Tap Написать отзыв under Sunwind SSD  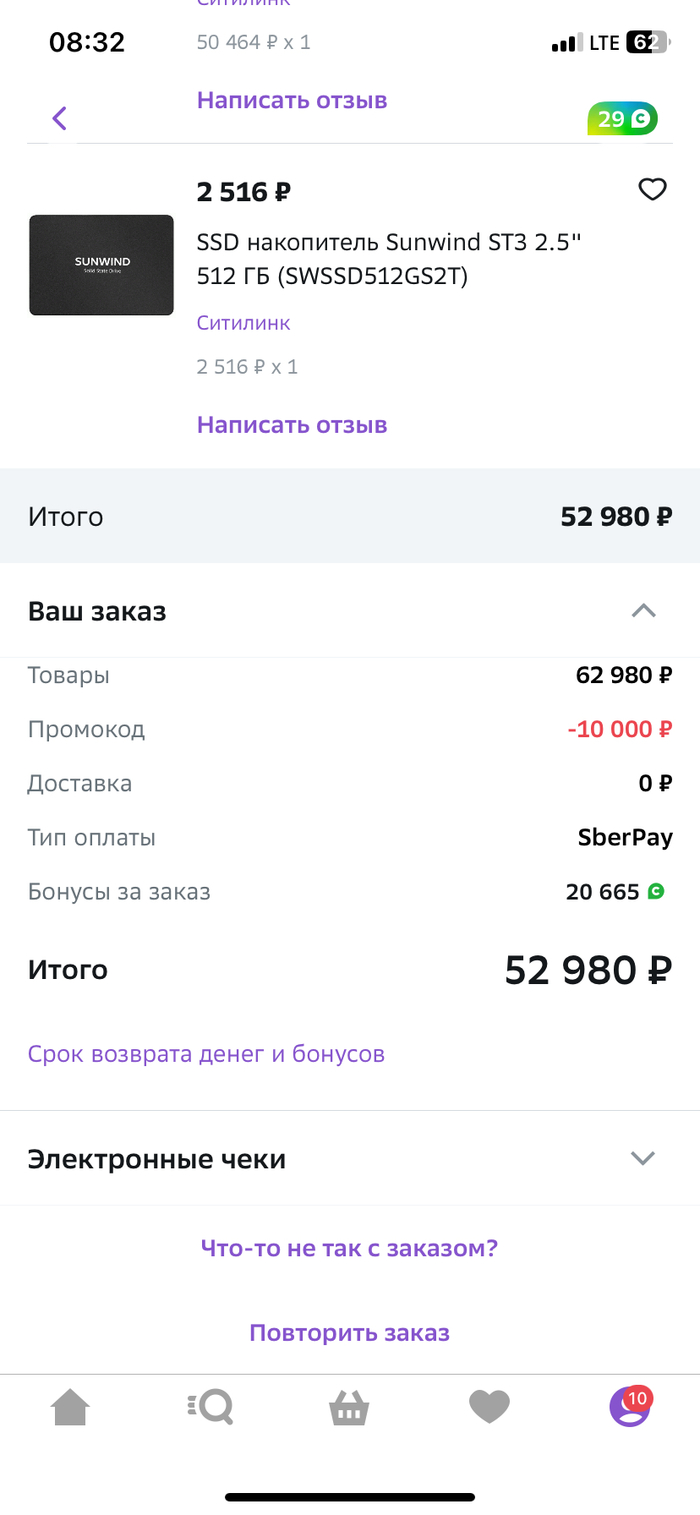click(x=292, y=425)
